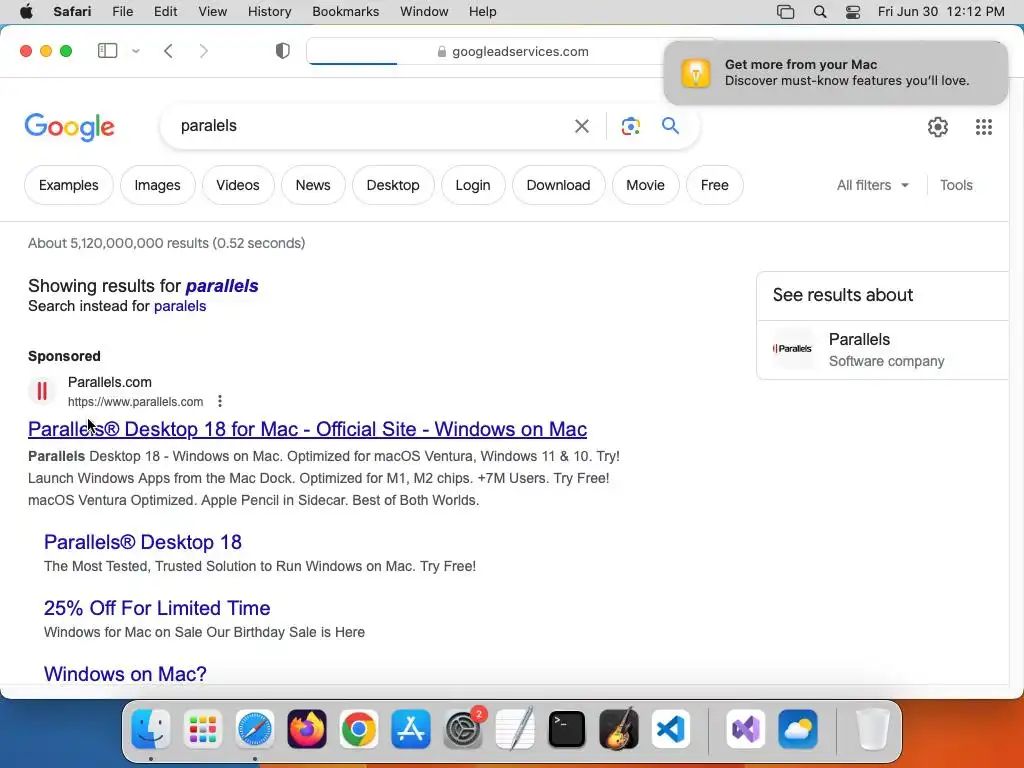Select the News filter chip

coord(313,185)
